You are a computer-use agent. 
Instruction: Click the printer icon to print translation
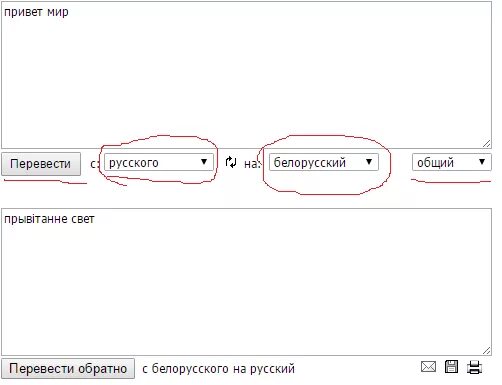coord(474,367)
